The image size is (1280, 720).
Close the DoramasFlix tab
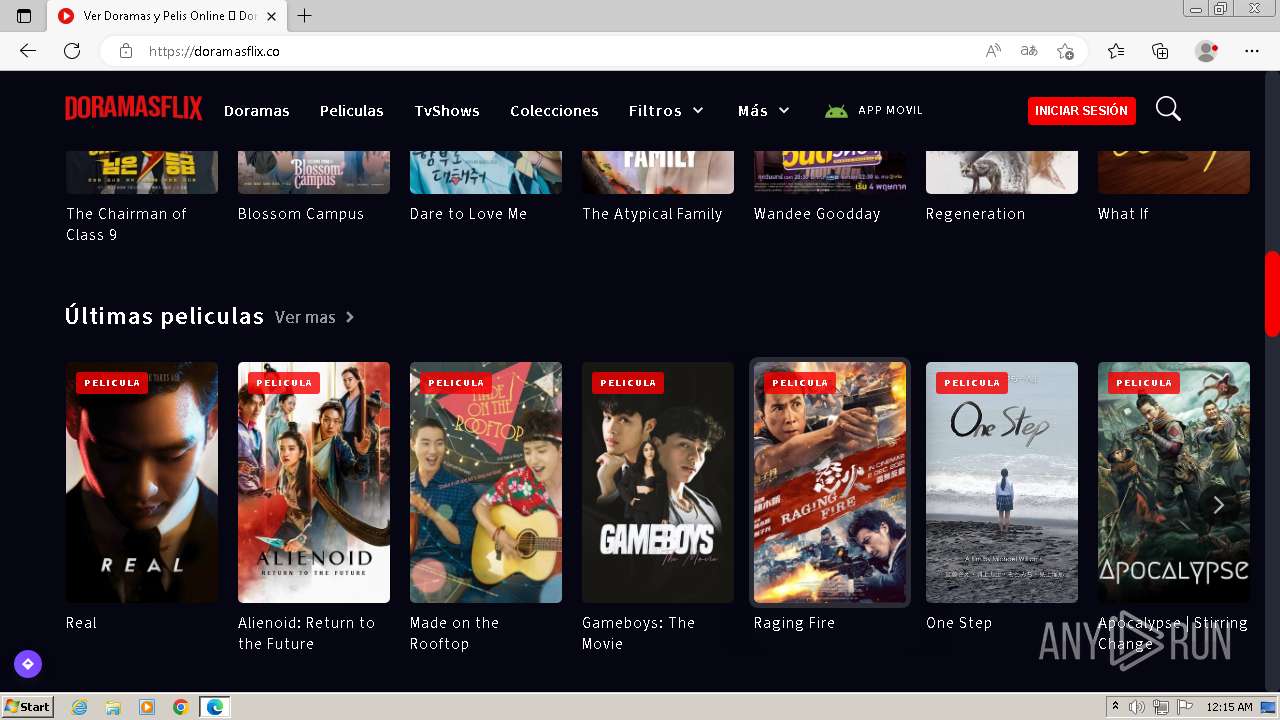point(271,16)
